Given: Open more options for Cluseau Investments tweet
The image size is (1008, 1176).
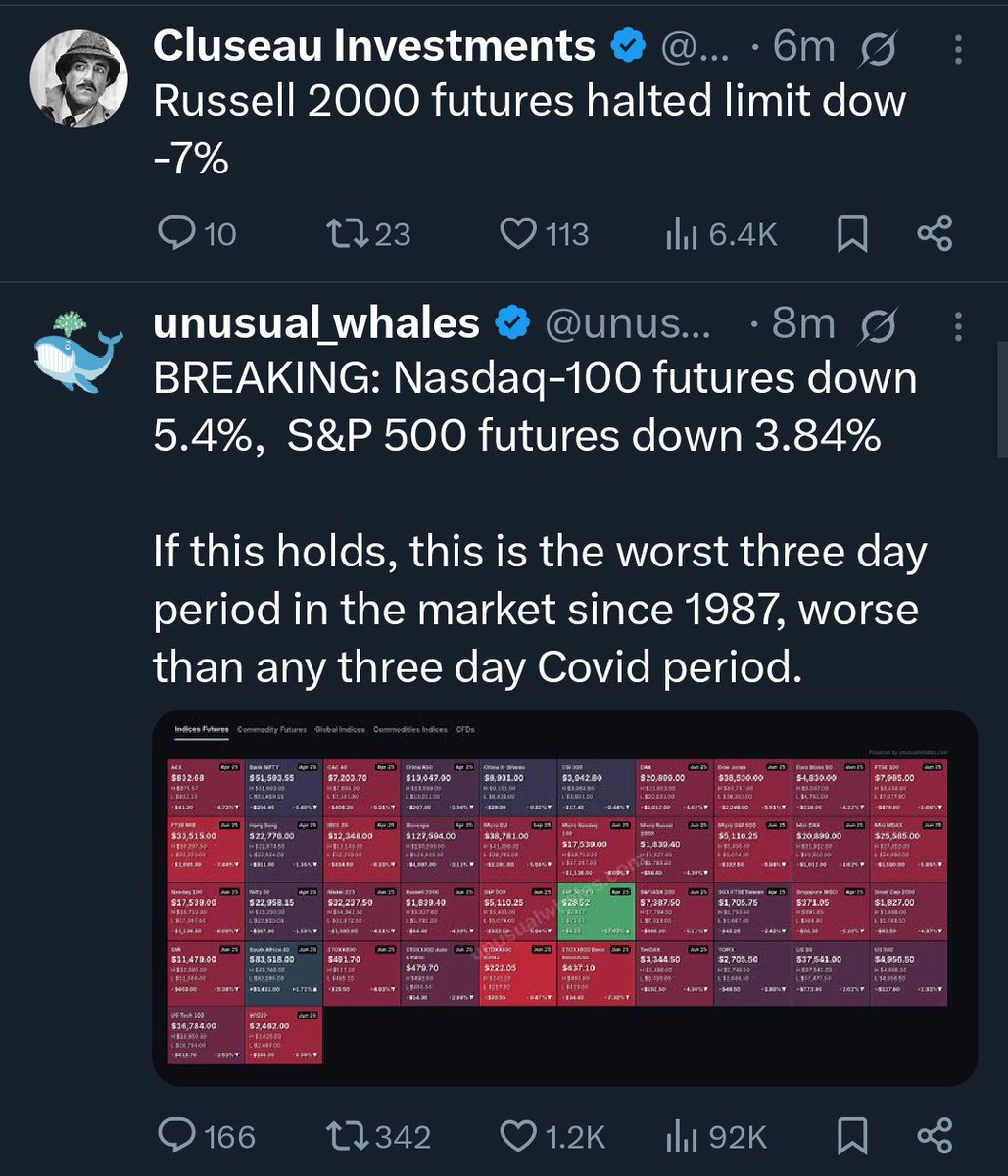Looking at the screenshot, I should tap(957, 47).
